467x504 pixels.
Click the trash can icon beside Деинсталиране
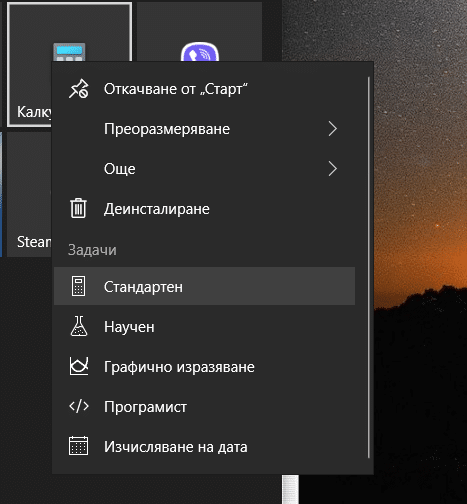(x=78, y=208)
